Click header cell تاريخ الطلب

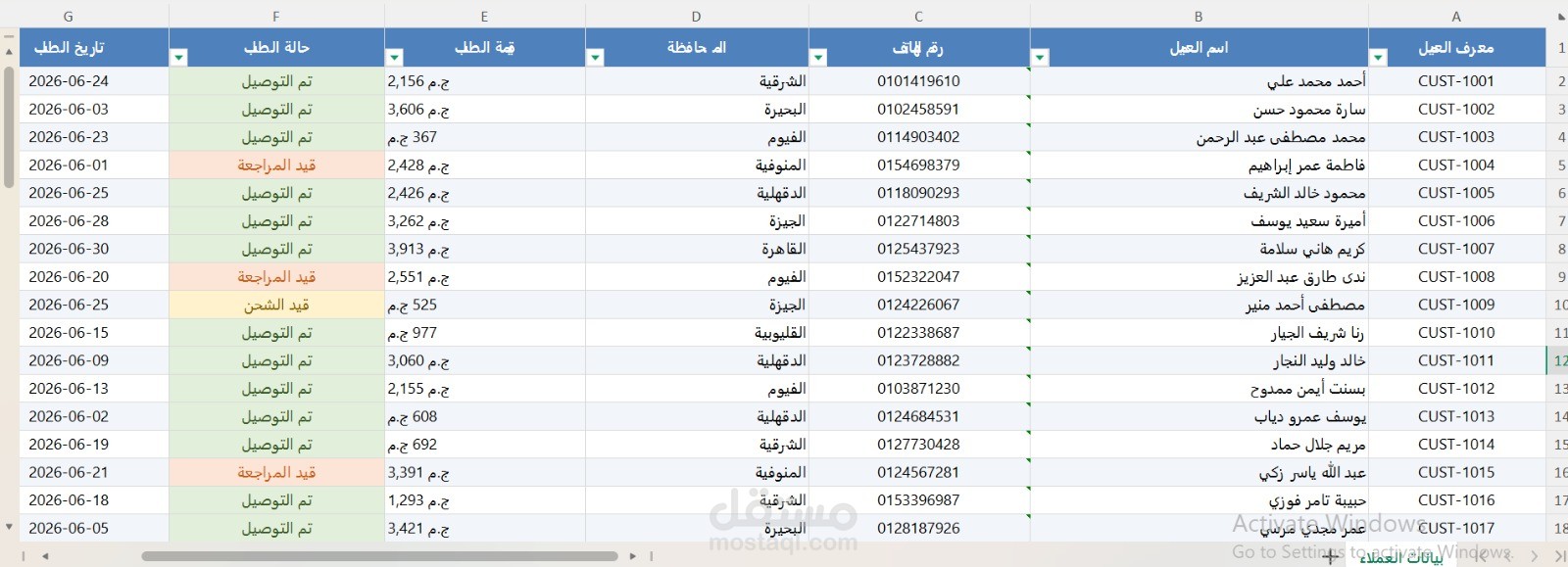pos(94,47)
